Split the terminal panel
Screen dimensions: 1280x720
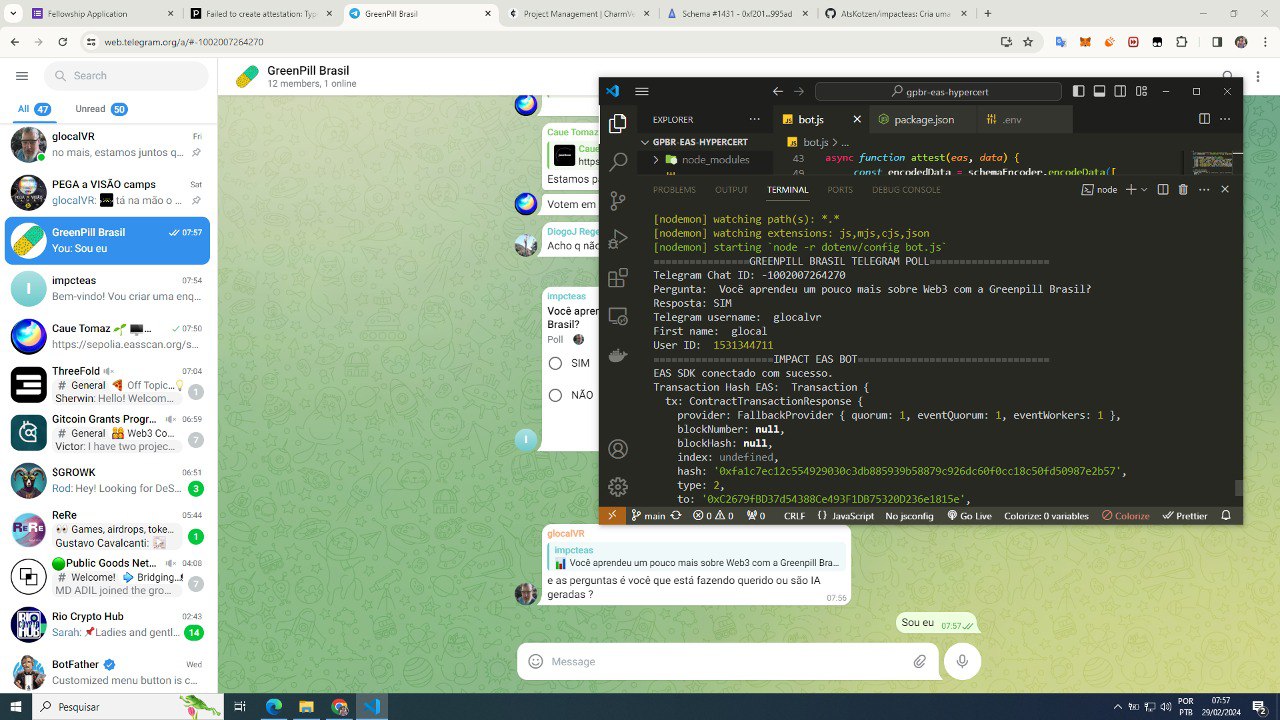click(1162, 189)
